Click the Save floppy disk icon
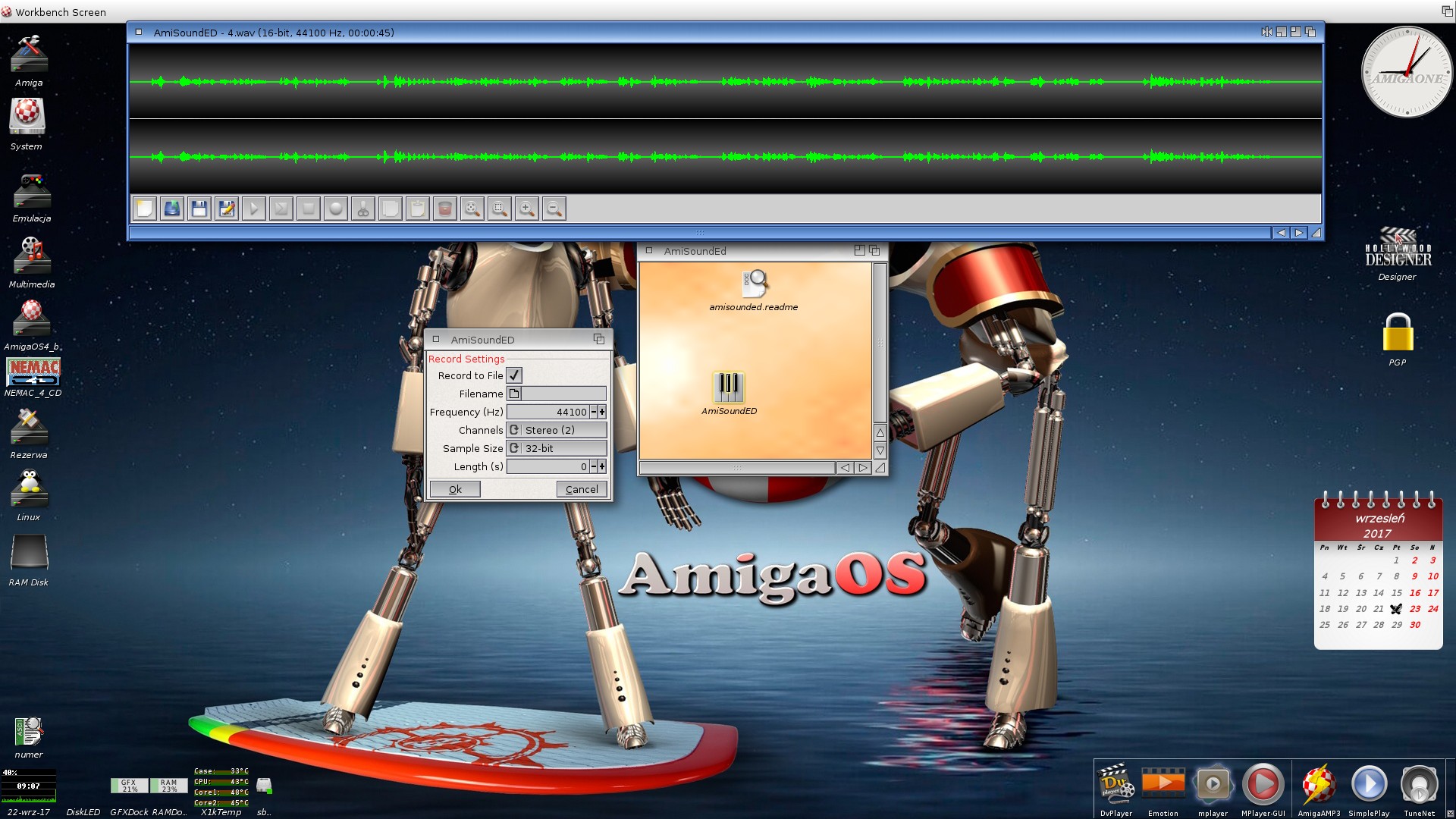 tap(199, 209)
